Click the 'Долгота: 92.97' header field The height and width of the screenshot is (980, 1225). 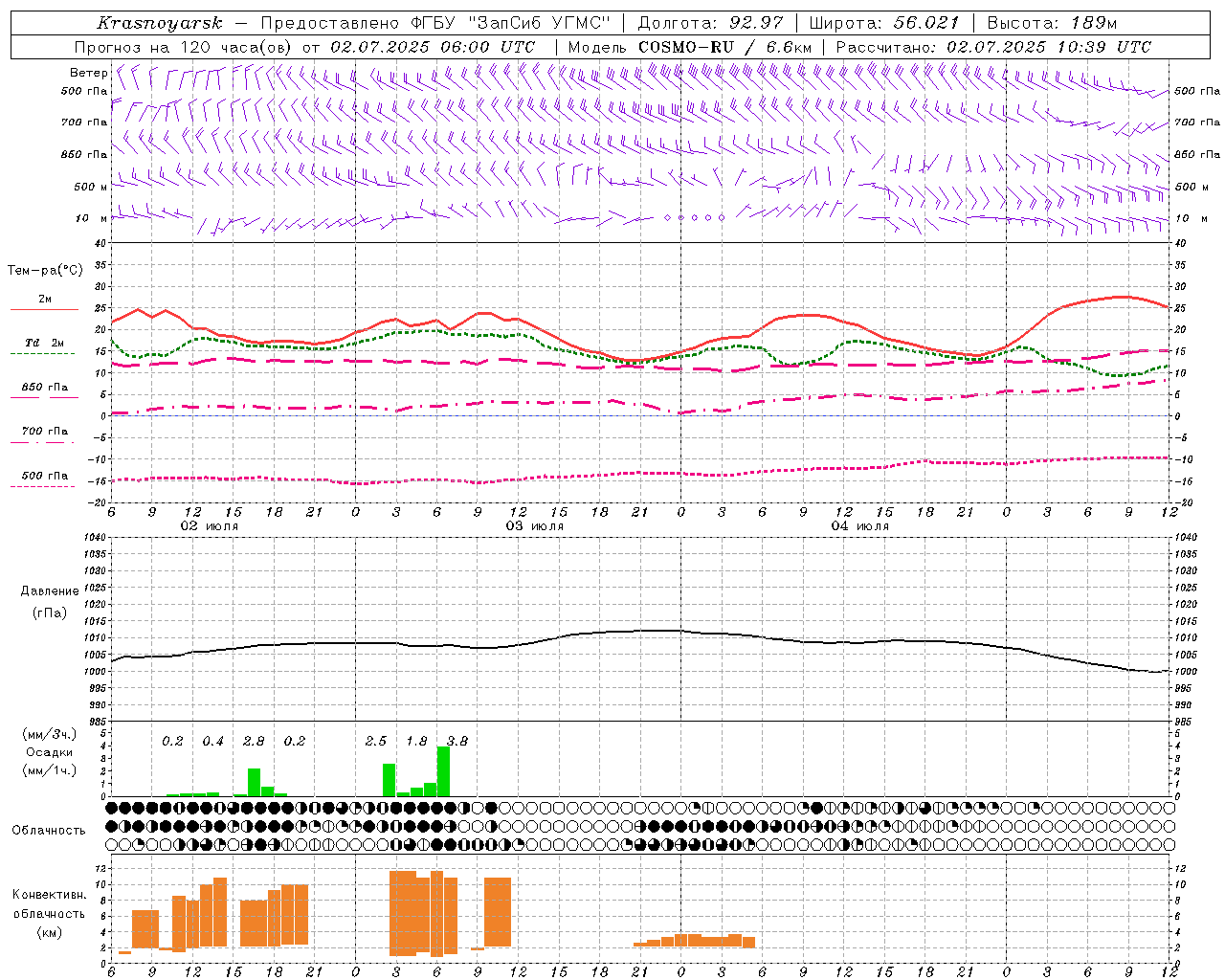710,23
